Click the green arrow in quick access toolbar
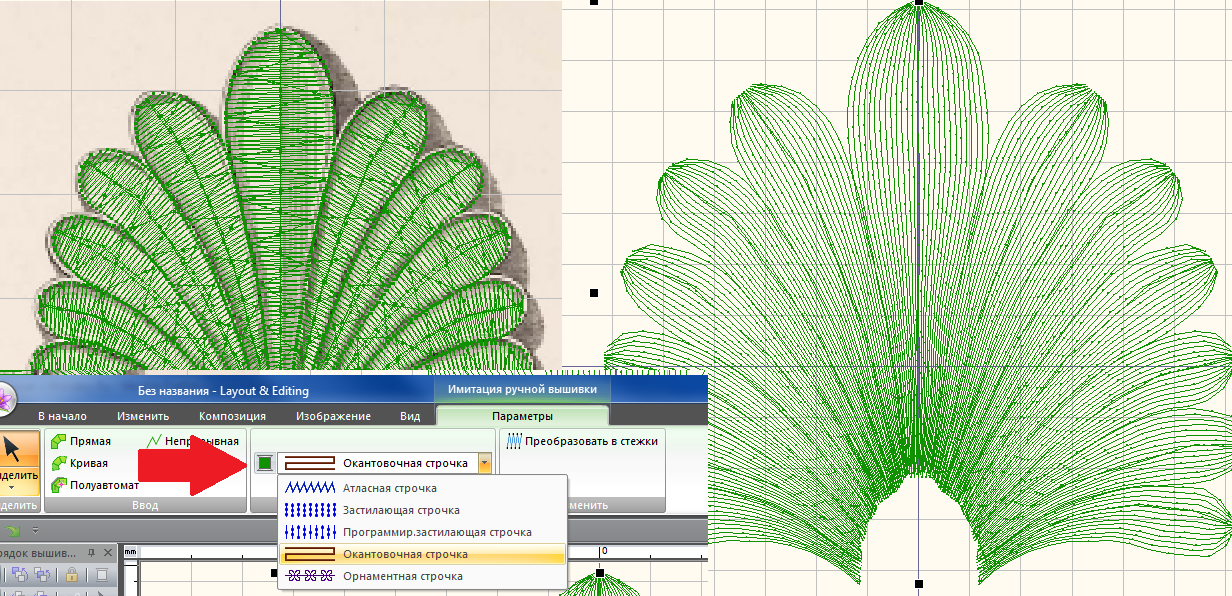This screenshot has width=1232, height=596. [13, 530]
